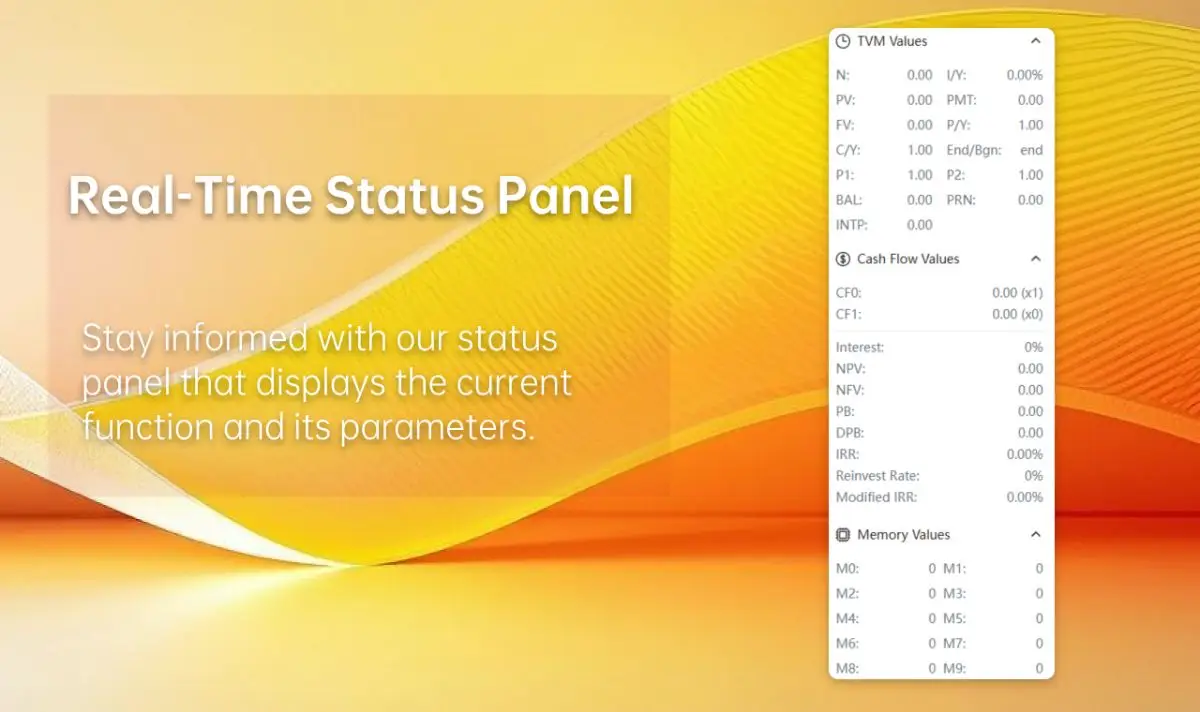Click the Reinvest Rate value

click(1033, 476)
